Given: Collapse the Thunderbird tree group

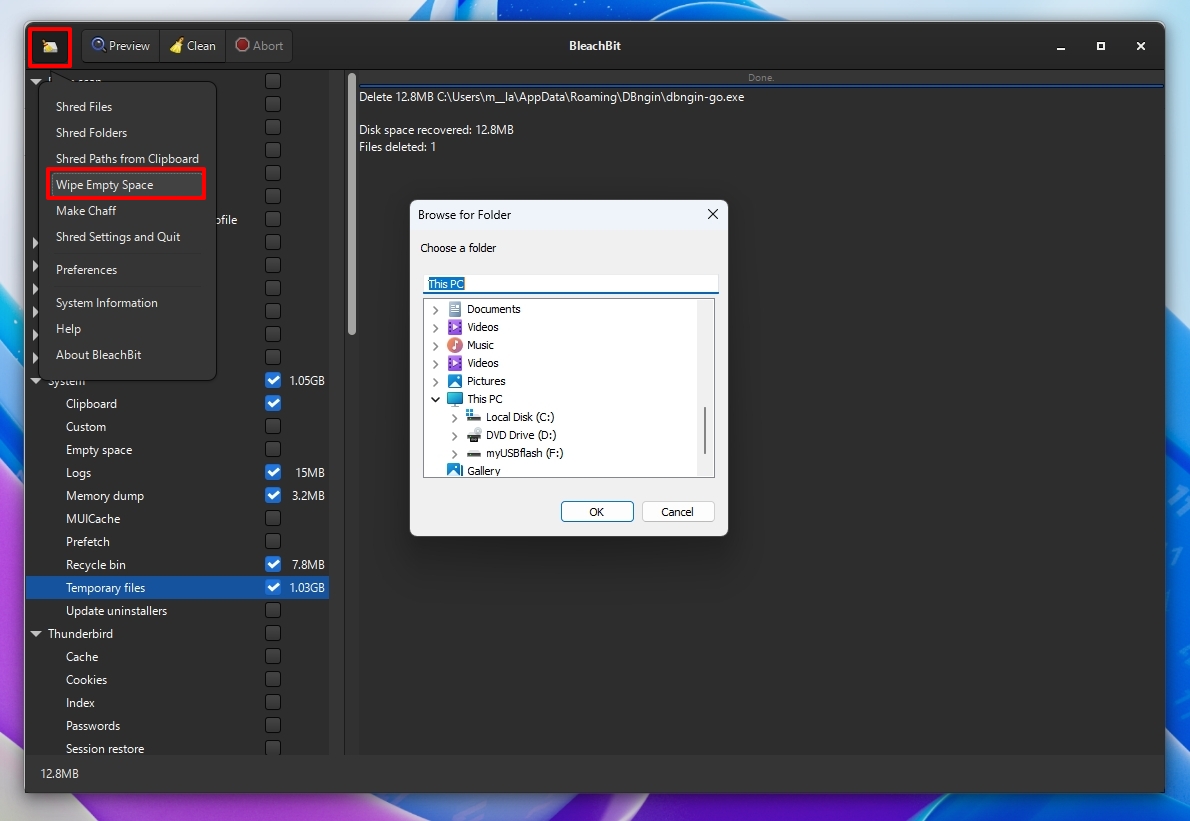Looking at the screenshot, I should tap(36, 634).
